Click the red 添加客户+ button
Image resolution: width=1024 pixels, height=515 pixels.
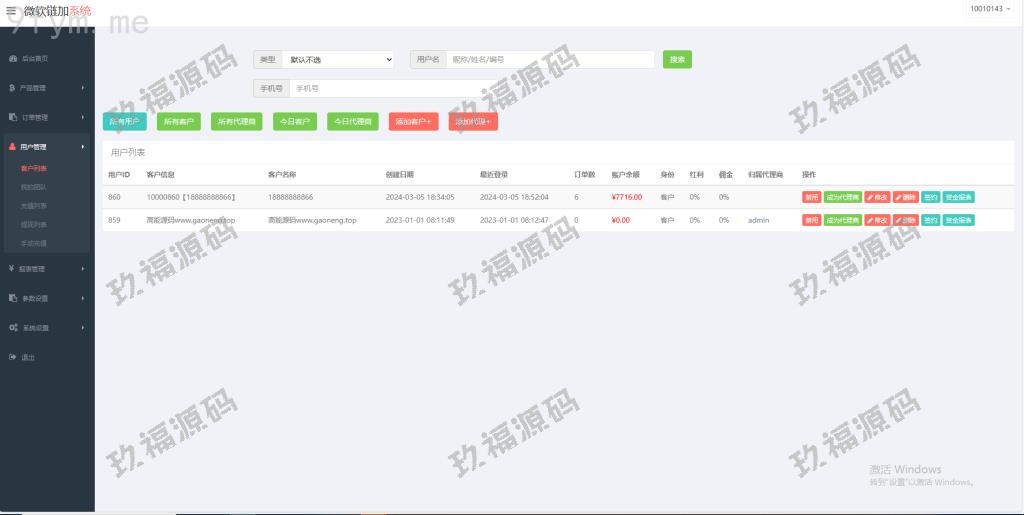tap(413, 122)
